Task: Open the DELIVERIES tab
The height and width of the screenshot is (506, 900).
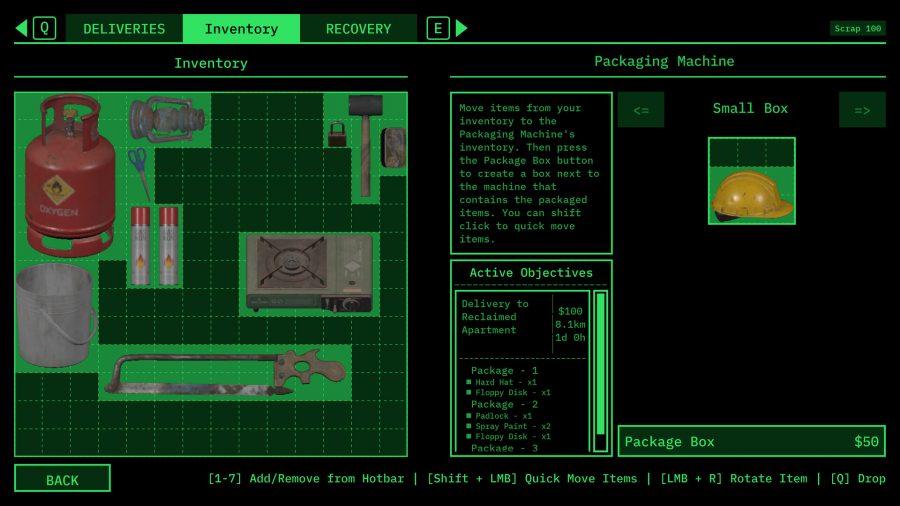Action: coord(124,29)
